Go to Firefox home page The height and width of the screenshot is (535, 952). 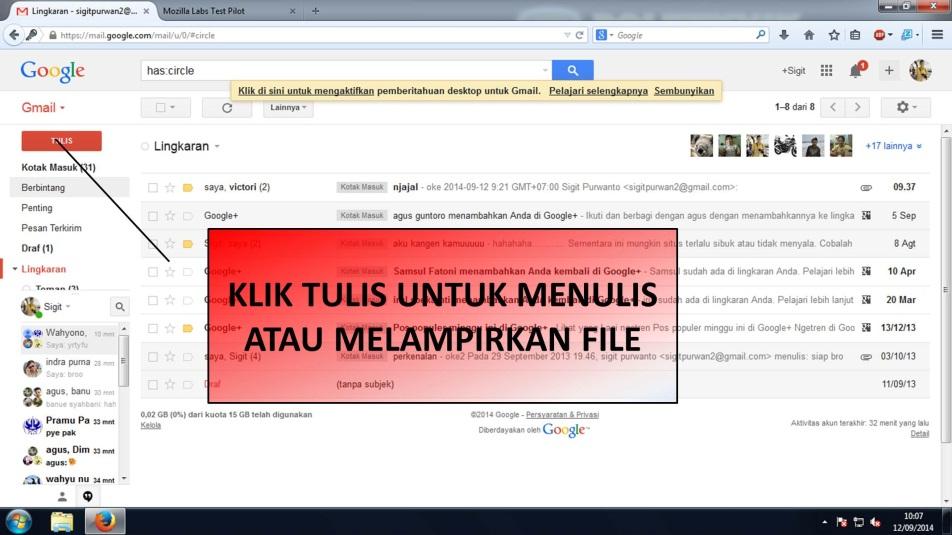point(809,35)
